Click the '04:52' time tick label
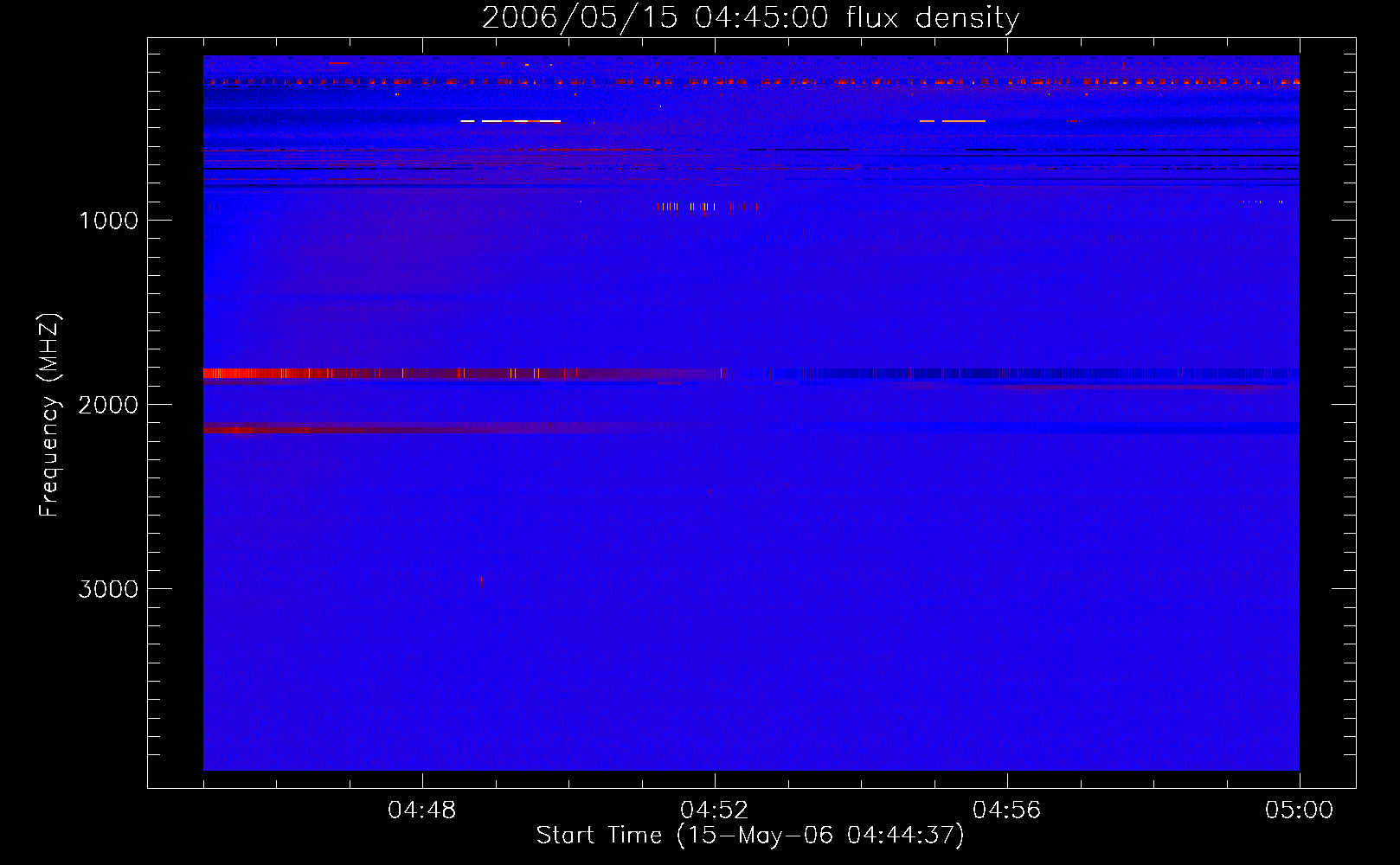This screenshot has height=865, width=1400. click(x=715, y=811)
